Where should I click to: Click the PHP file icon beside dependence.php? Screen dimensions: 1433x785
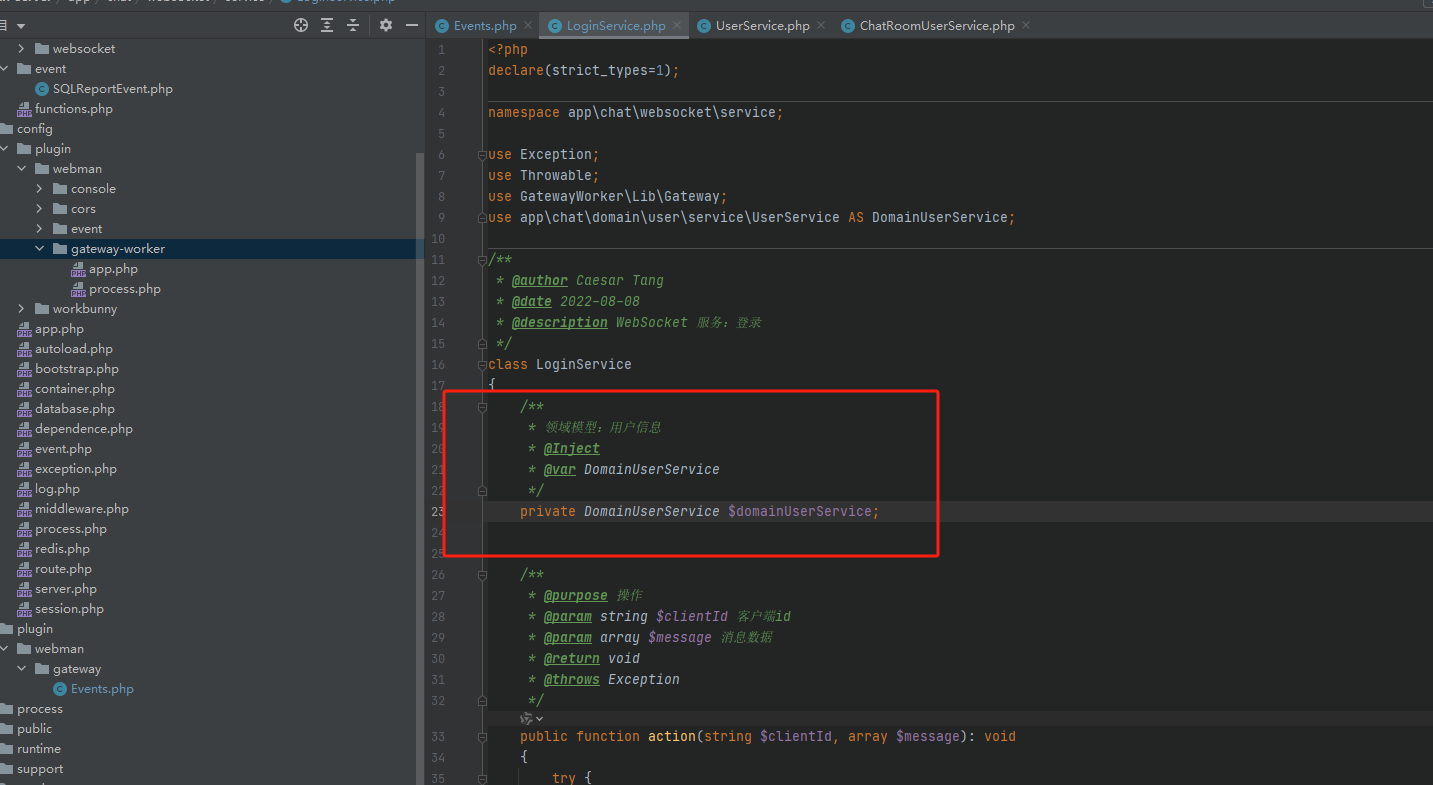pyautogui.click(x=24, y=429)
